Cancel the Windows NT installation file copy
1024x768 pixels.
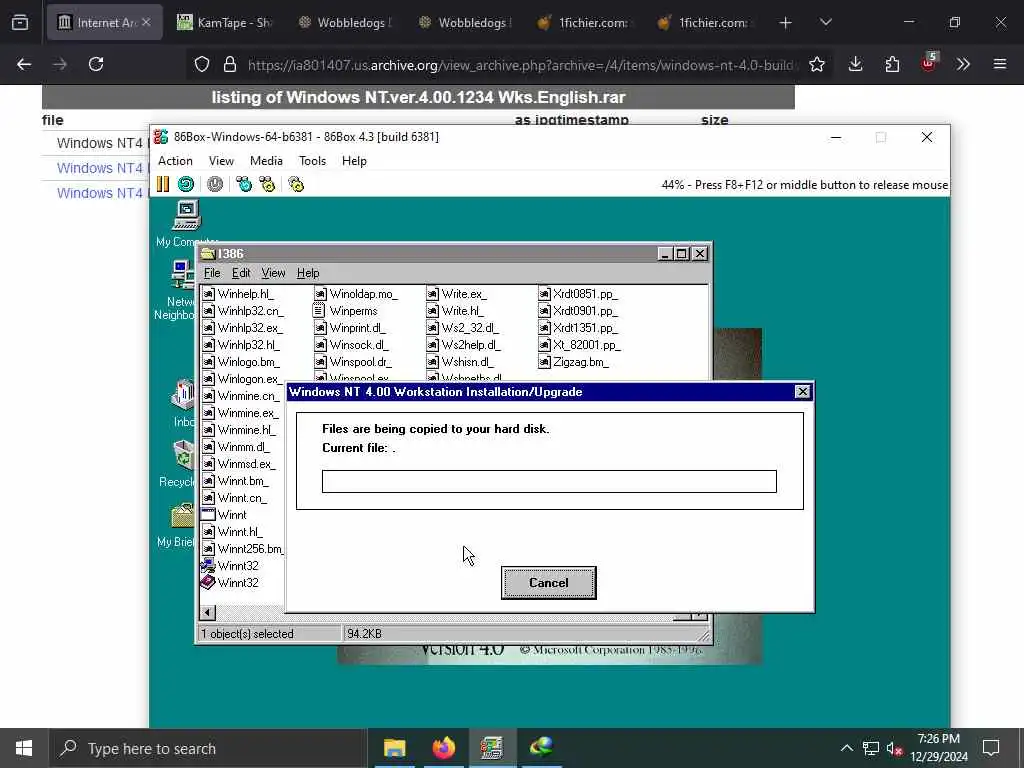pyautogui.click(x=549, y=583)
